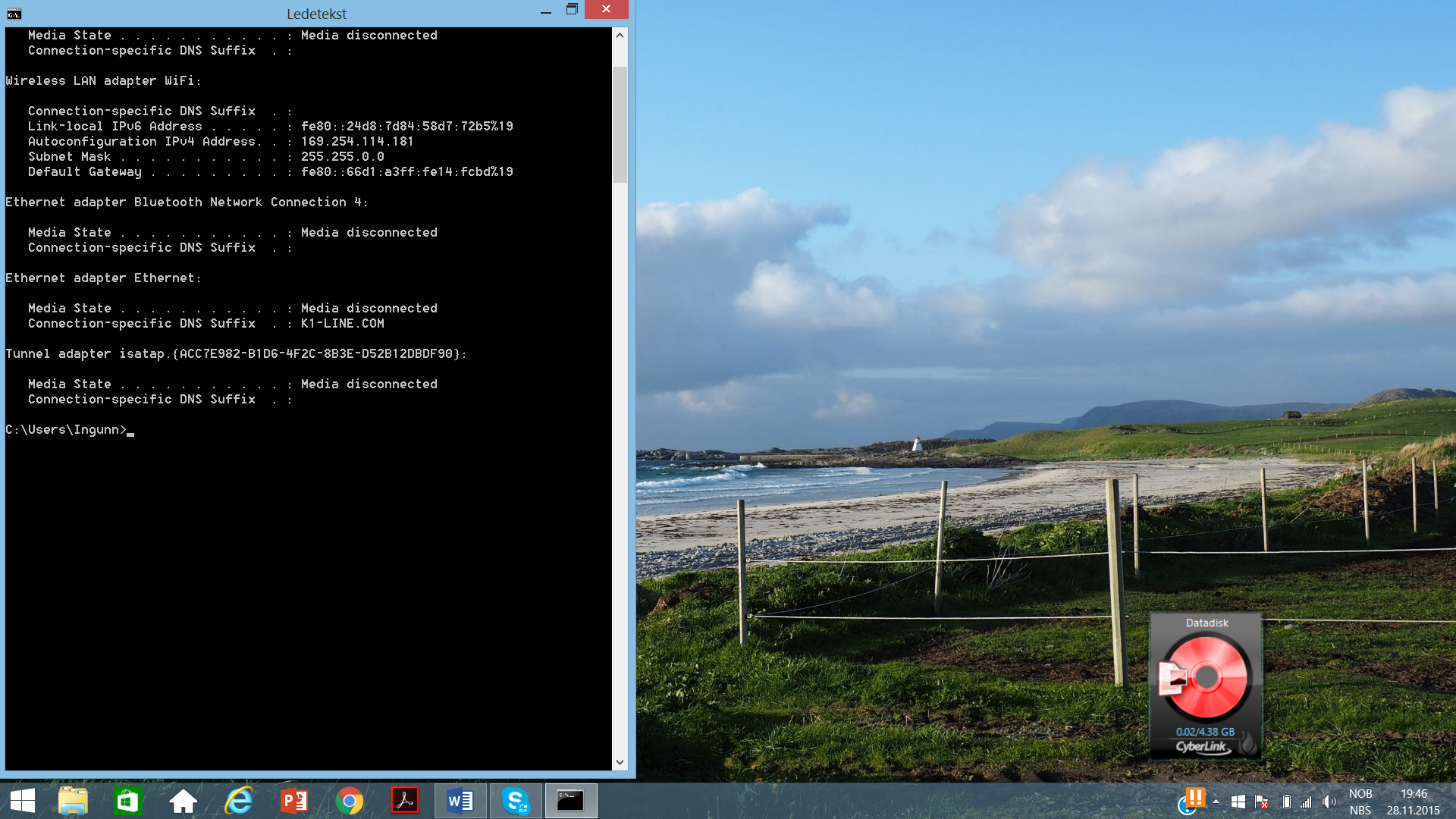The height and width of the screenshot is (819, 1456).
Task: Click the orange exclamation notification tray icon
Action: pyautogui.click(x=1194, y=798)
